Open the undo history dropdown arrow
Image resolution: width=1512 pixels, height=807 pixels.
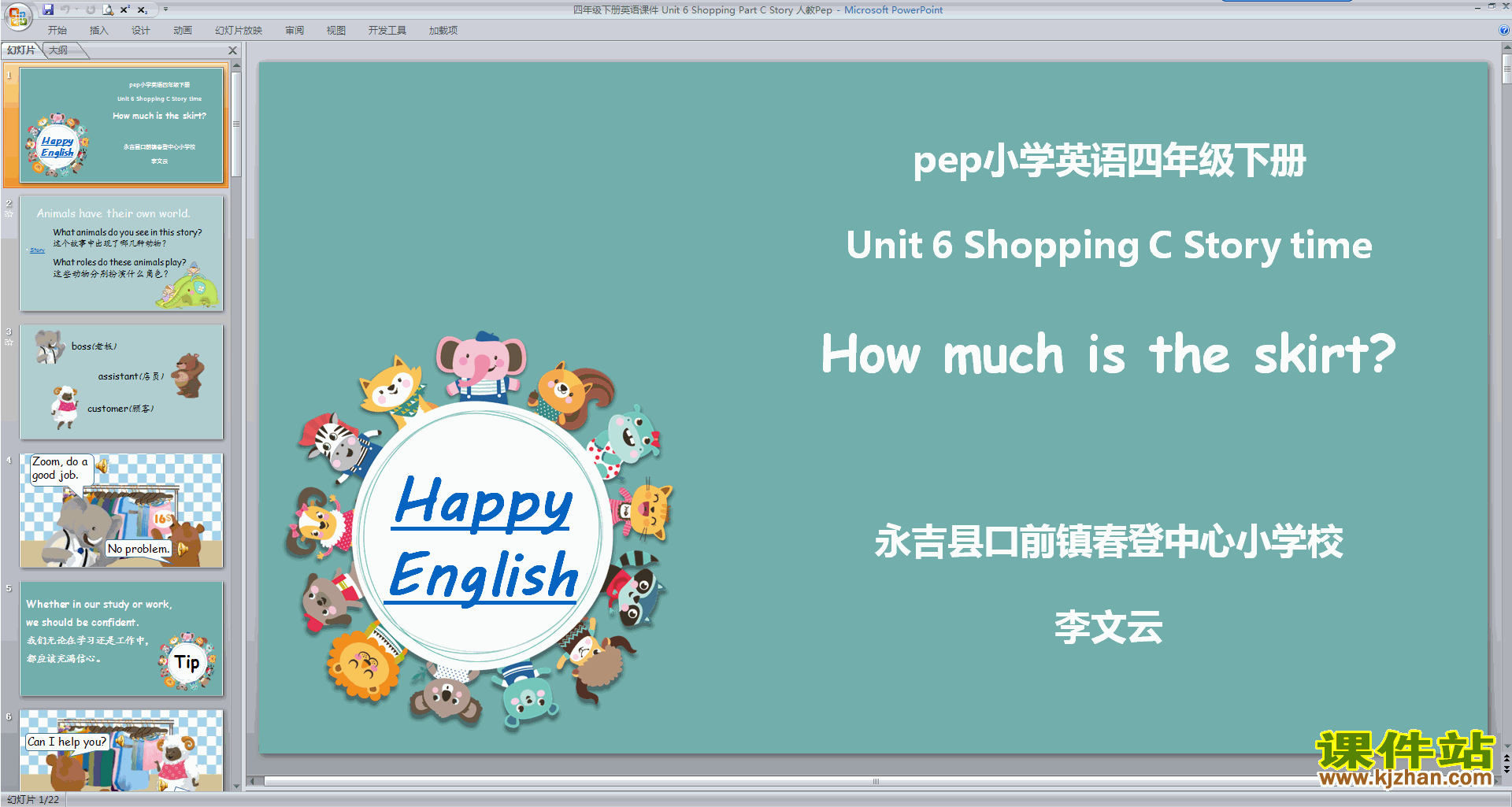pos(76,9)
